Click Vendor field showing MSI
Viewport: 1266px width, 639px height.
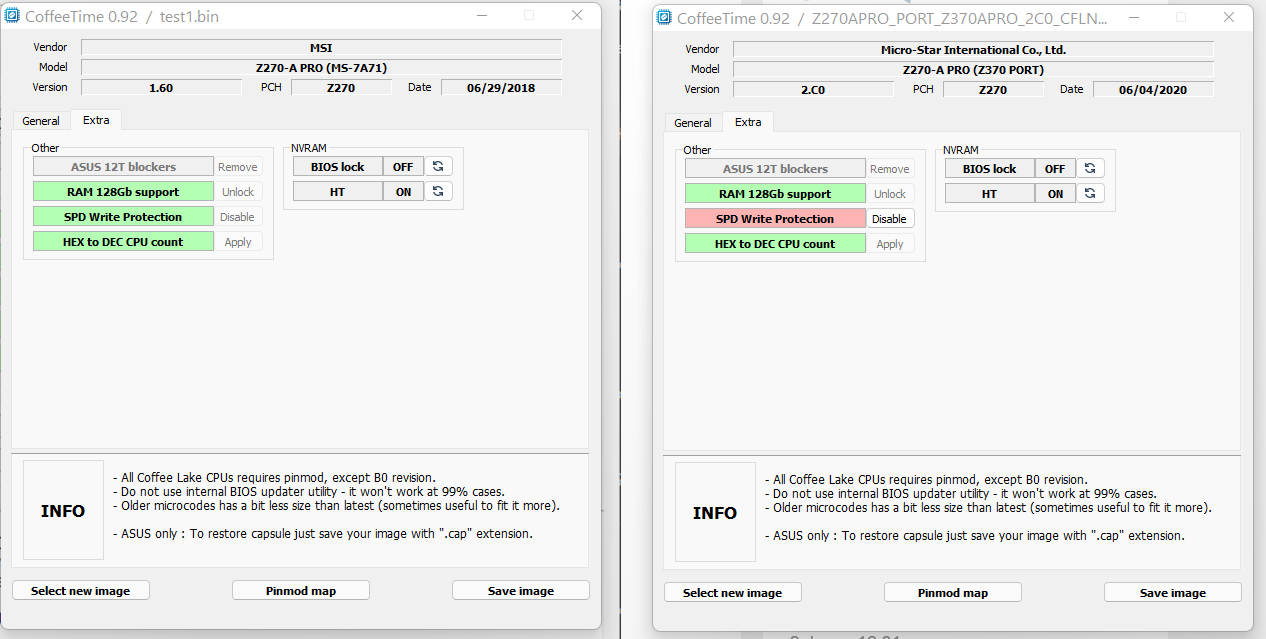[x=321, y=47]
